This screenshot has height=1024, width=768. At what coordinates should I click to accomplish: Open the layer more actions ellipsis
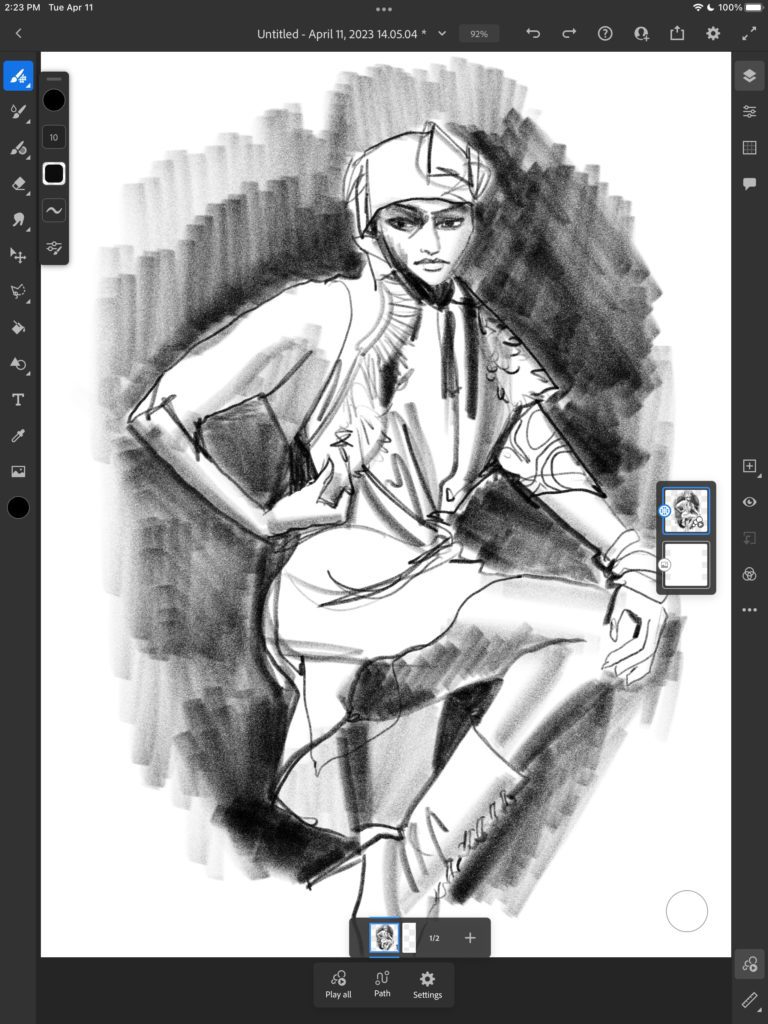click(x=749, y=609)
